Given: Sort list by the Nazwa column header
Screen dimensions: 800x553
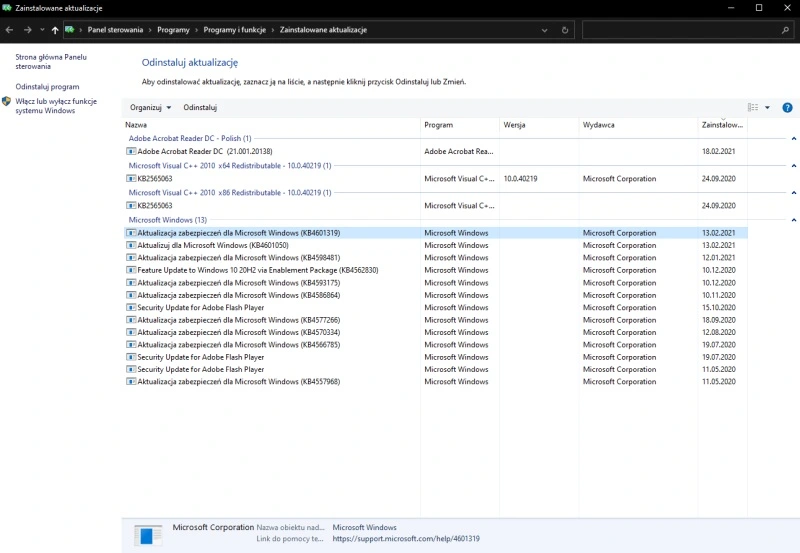Looking at the screenshot, I should pyautogui.click(x=136, y=125).
